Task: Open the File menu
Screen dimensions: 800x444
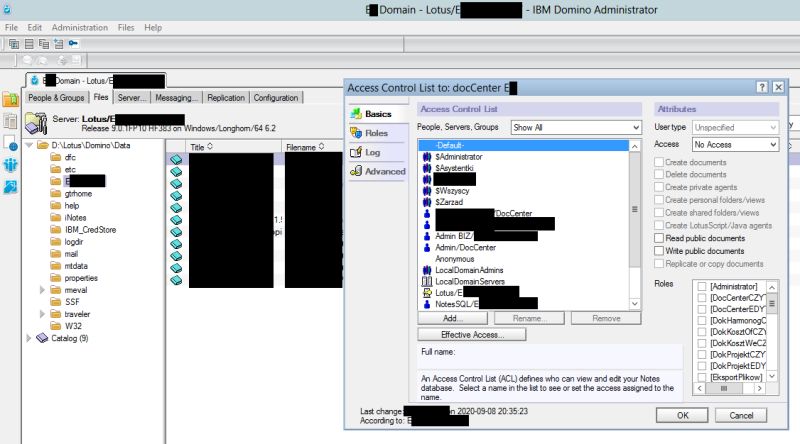Action: tap(11, 28)
